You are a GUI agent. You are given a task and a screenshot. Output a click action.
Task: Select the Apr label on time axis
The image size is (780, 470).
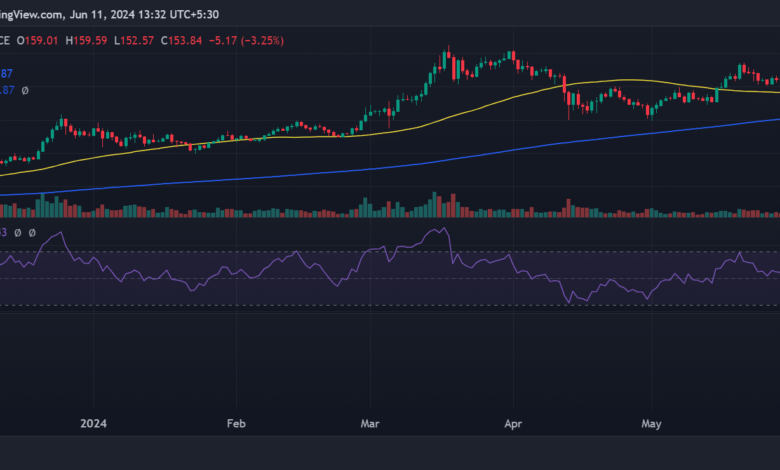click(512, 423)
